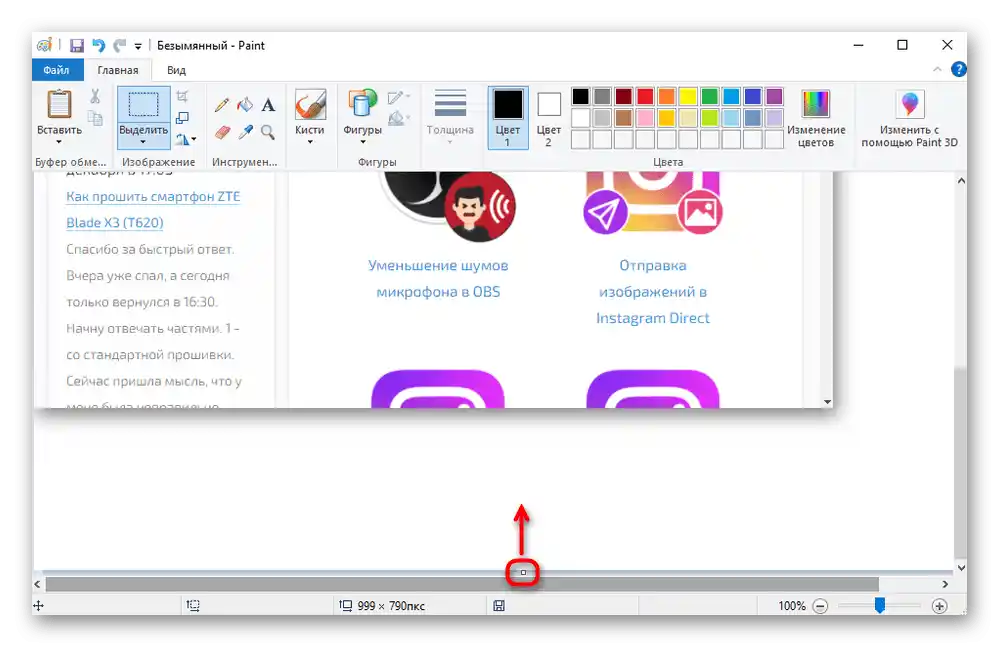Screen dimensions: 999x647
Task: Expand the Paste dropdown arrow
Action: click(59, 142)
